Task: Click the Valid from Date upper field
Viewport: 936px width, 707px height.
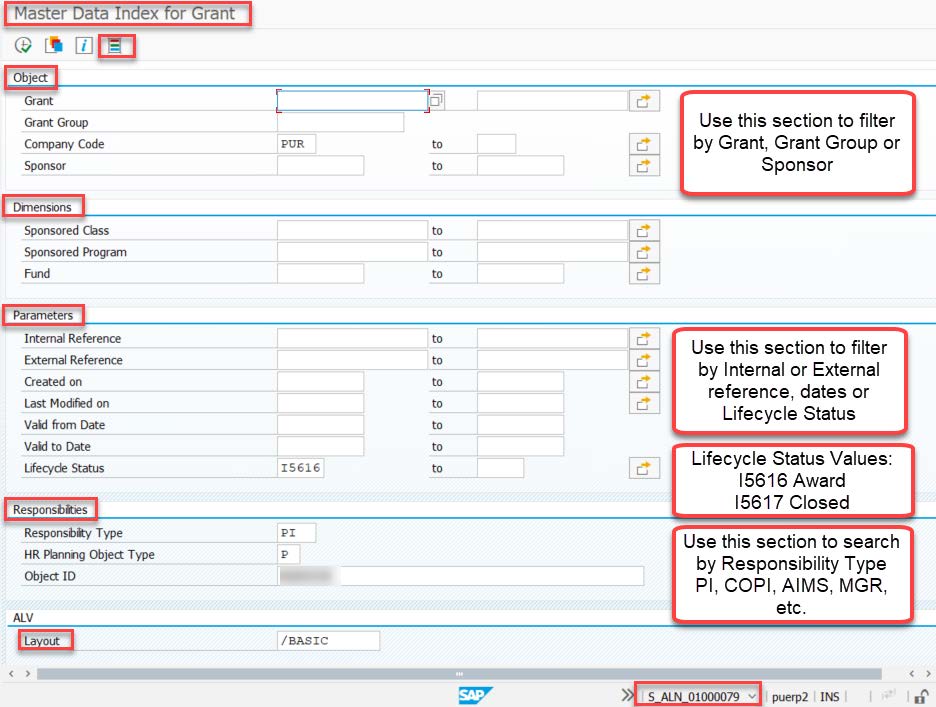Action: tap(521, 425)
